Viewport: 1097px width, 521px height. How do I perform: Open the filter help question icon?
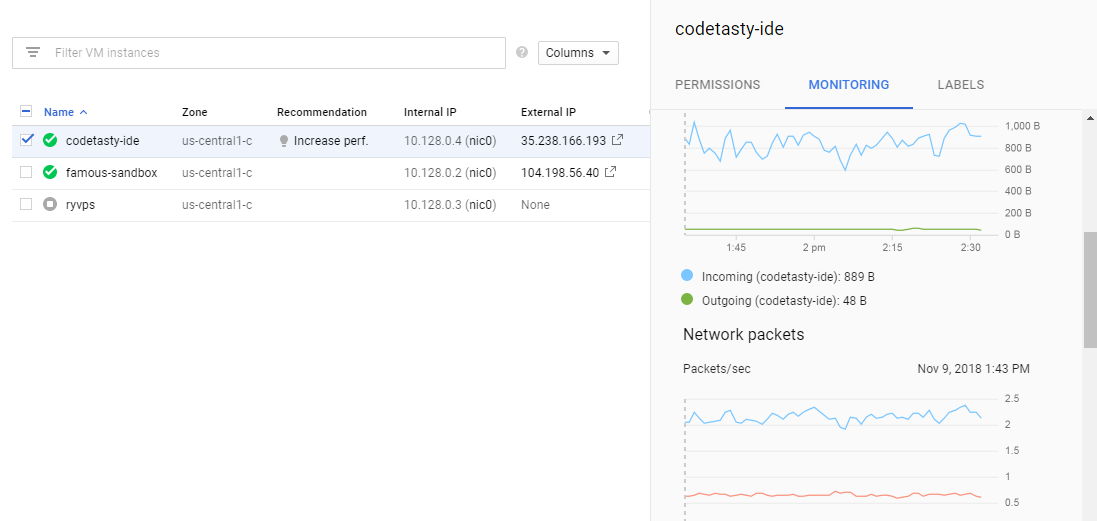pos(522,52)
